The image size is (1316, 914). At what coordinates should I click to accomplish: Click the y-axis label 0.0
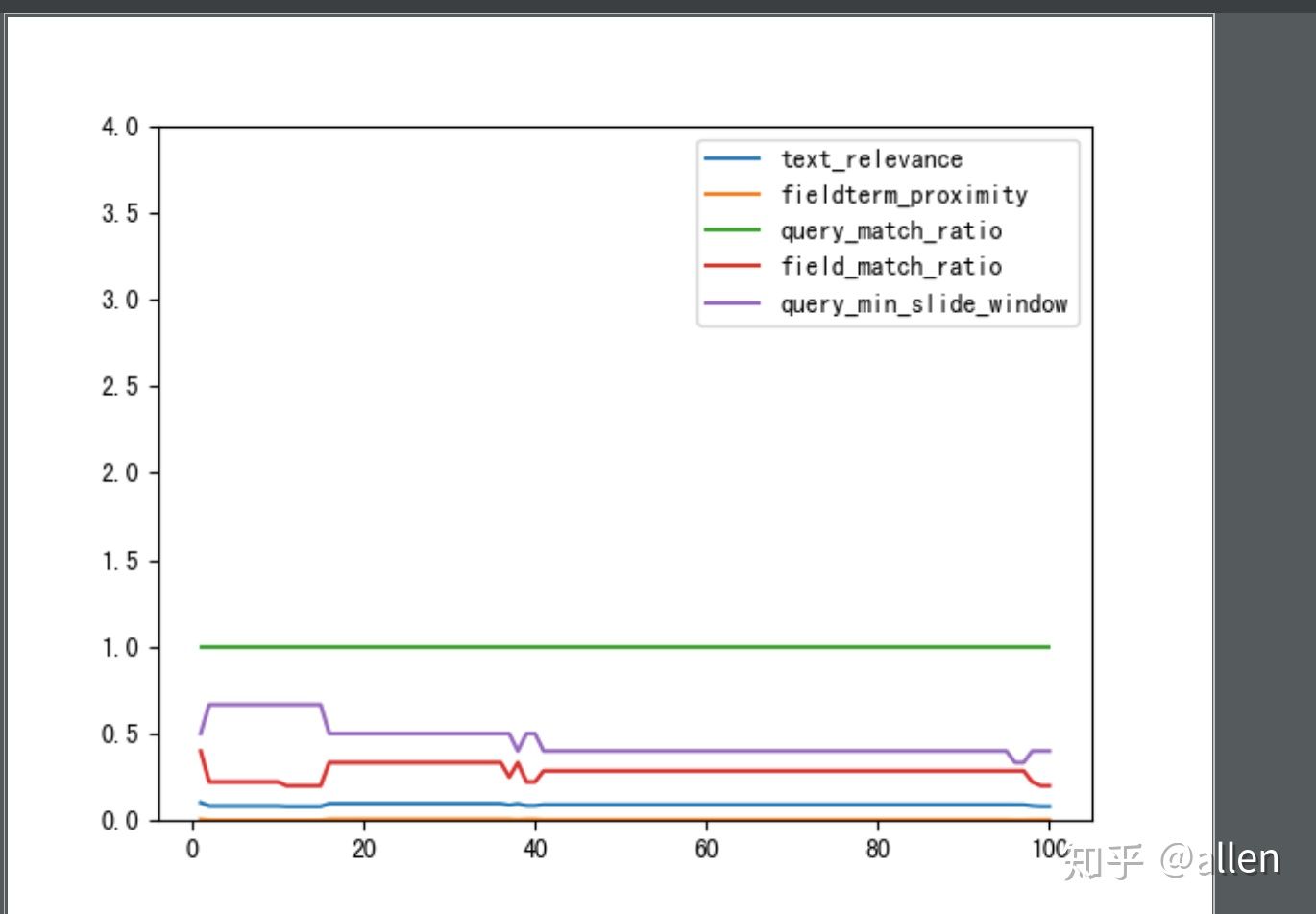[x=120, y=820]
